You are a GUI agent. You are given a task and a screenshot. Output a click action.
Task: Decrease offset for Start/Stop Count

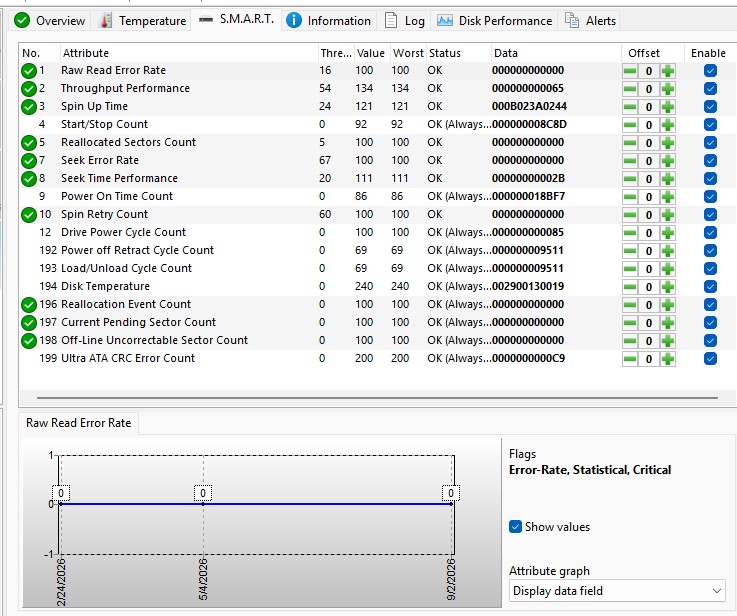click(630, 125)
